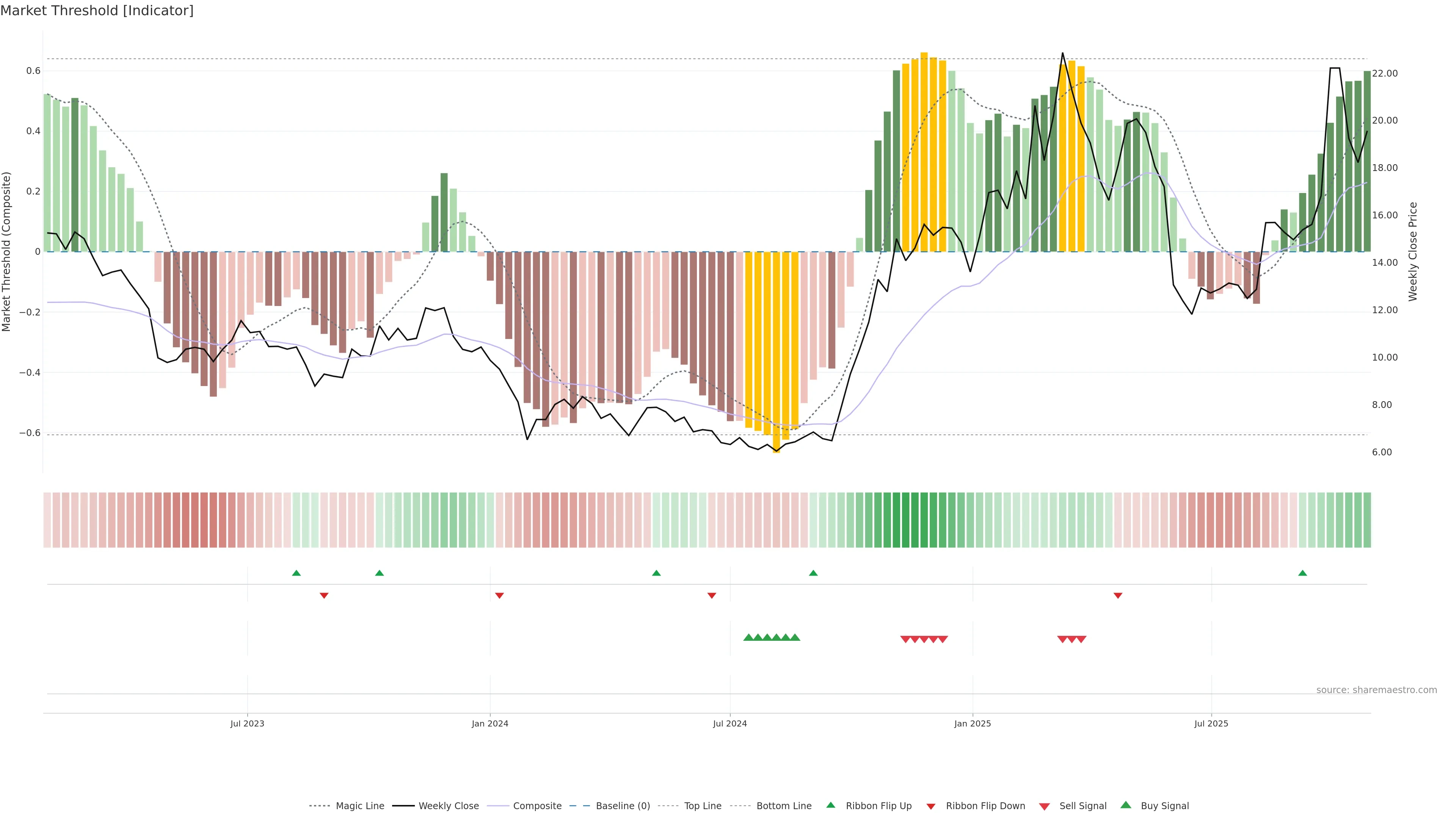This screenshot has width=1456, height=819.
Task: Click the Jul 2023 x-axis label
Action: tap(247, 723)
